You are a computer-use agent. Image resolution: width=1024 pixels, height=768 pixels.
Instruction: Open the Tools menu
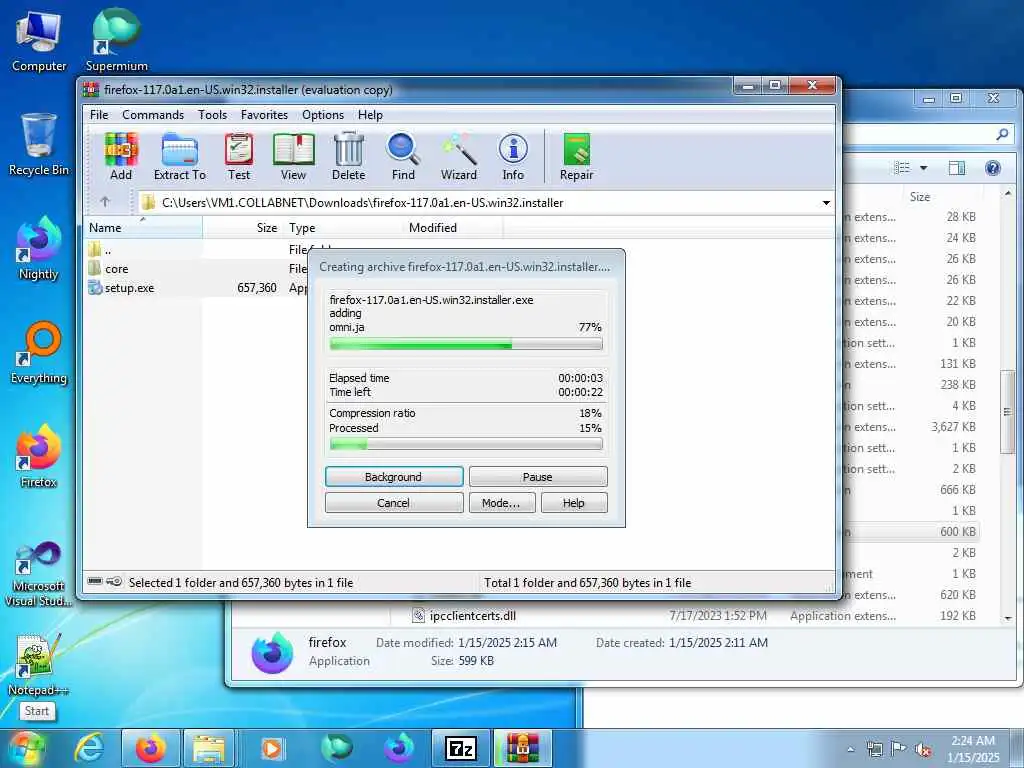coord(212,114)
